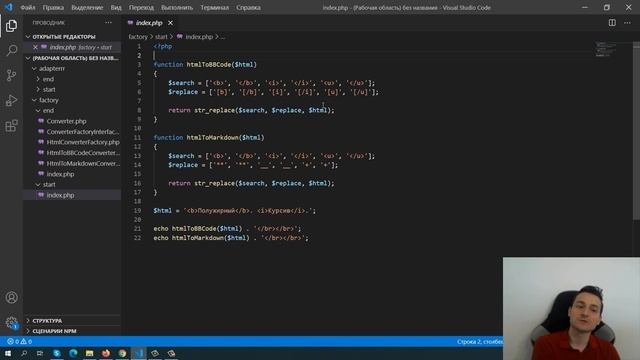The width and height of the screenshot is (640, 360).
Task: Click factory in the breadcrumb path
Action: 138,37
